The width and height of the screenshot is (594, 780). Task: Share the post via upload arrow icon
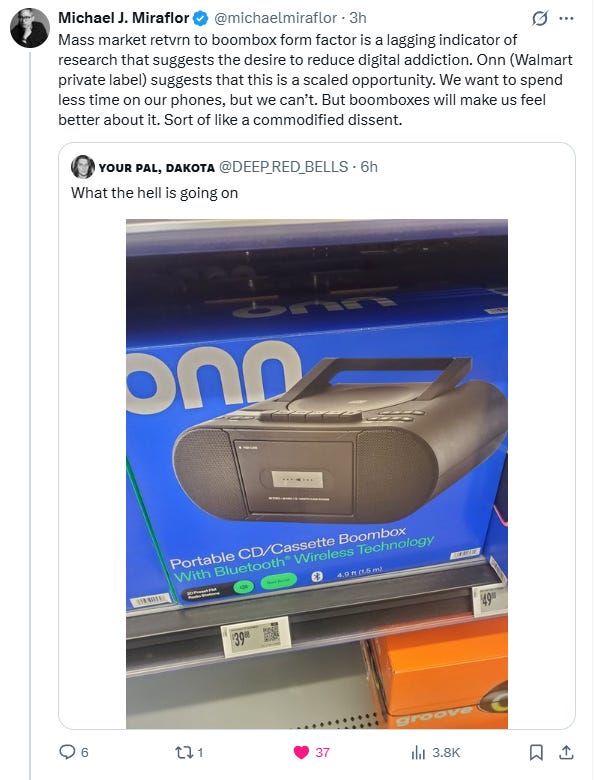point(566,752)
